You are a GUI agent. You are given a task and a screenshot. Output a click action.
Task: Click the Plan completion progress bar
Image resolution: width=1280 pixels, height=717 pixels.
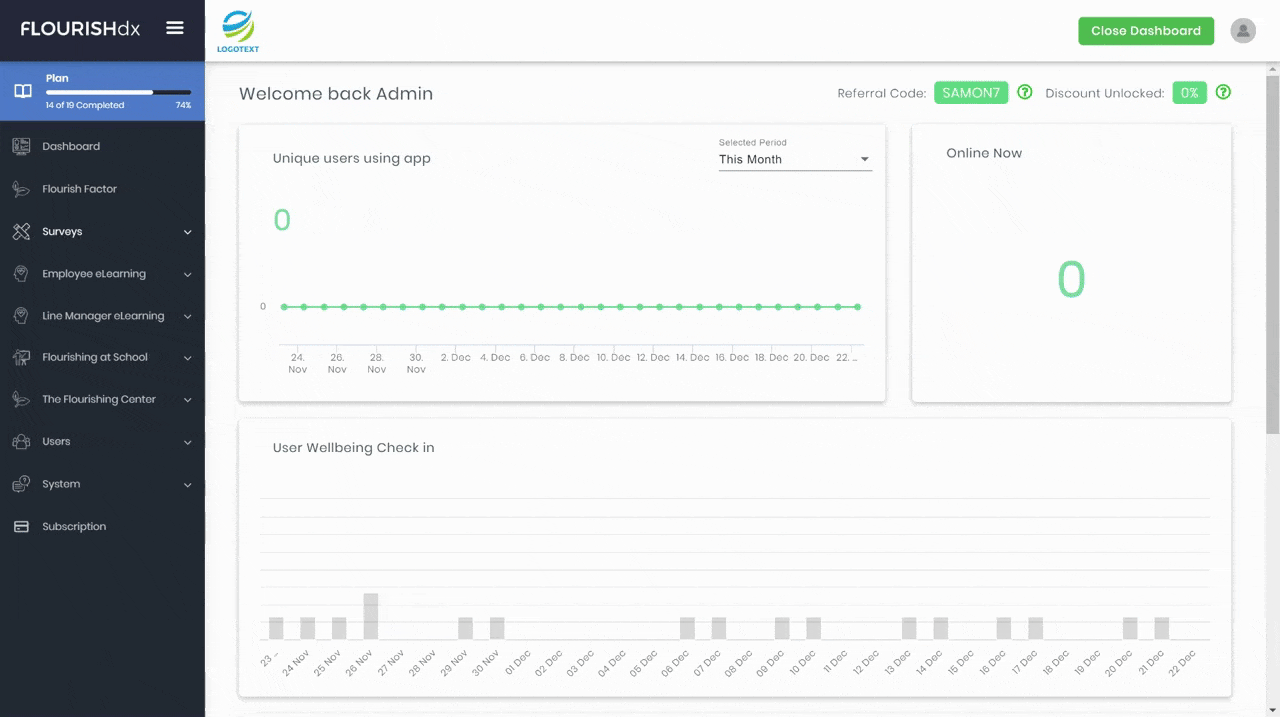pyautogui.click(x=118, y=92)
